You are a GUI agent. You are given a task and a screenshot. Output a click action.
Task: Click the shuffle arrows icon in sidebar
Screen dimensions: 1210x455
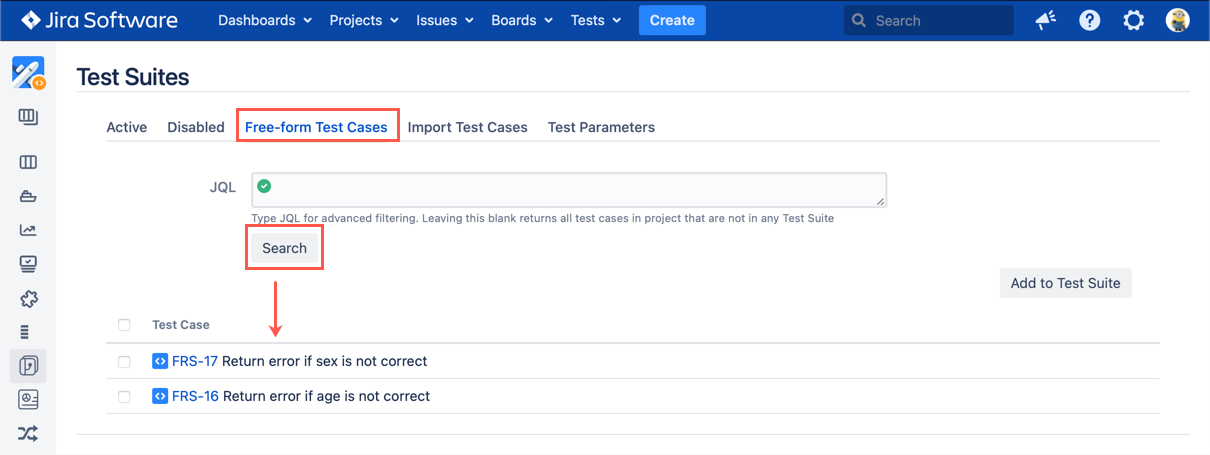(28, 433)
